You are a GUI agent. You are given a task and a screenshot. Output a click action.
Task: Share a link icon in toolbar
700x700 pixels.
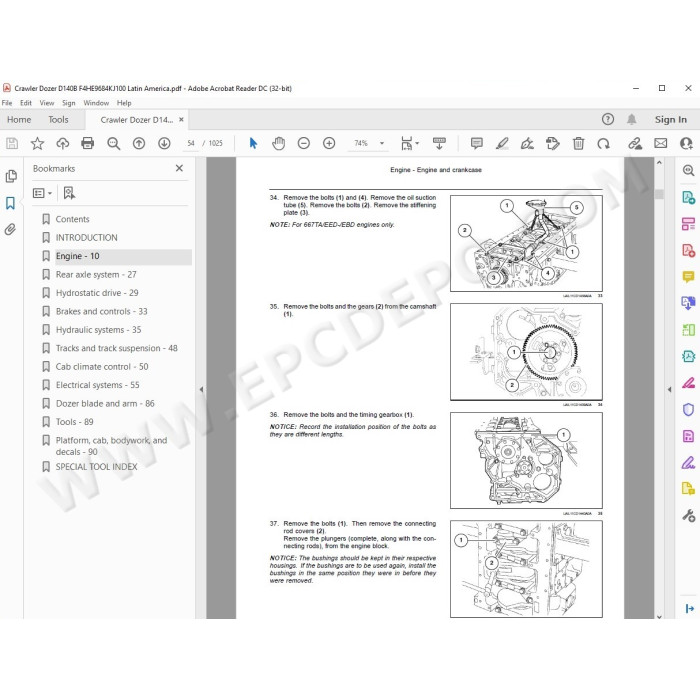coord(635,143)
